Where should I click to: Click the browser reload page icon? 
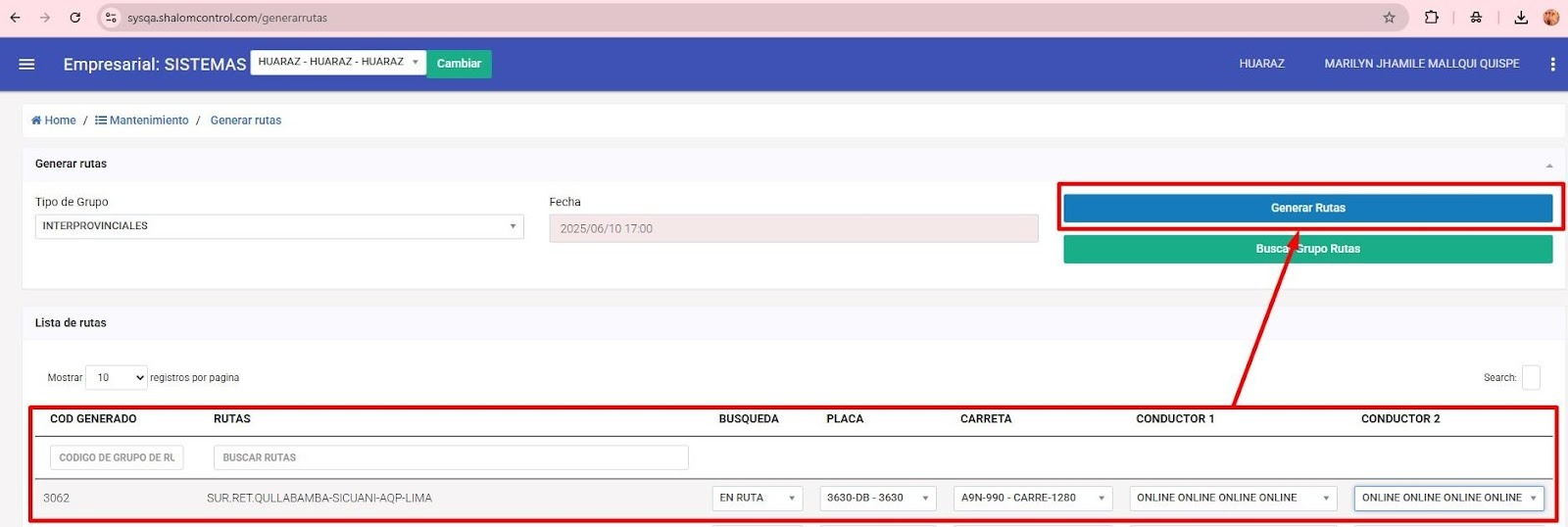click(75, 18)
